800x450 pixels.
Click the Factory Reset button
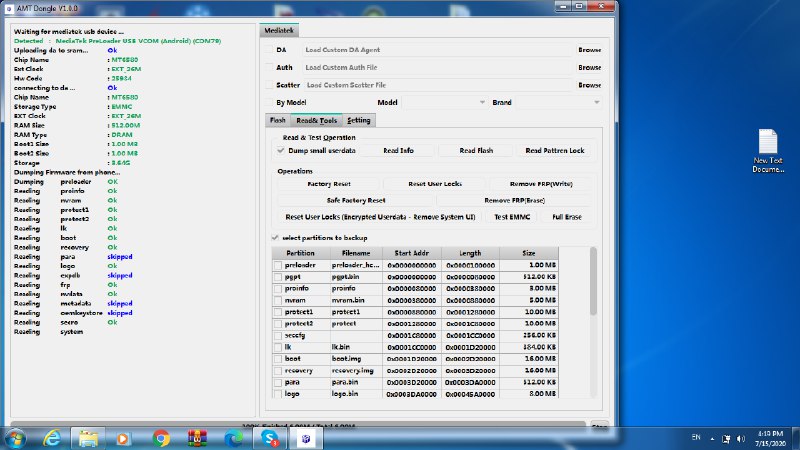329,184
